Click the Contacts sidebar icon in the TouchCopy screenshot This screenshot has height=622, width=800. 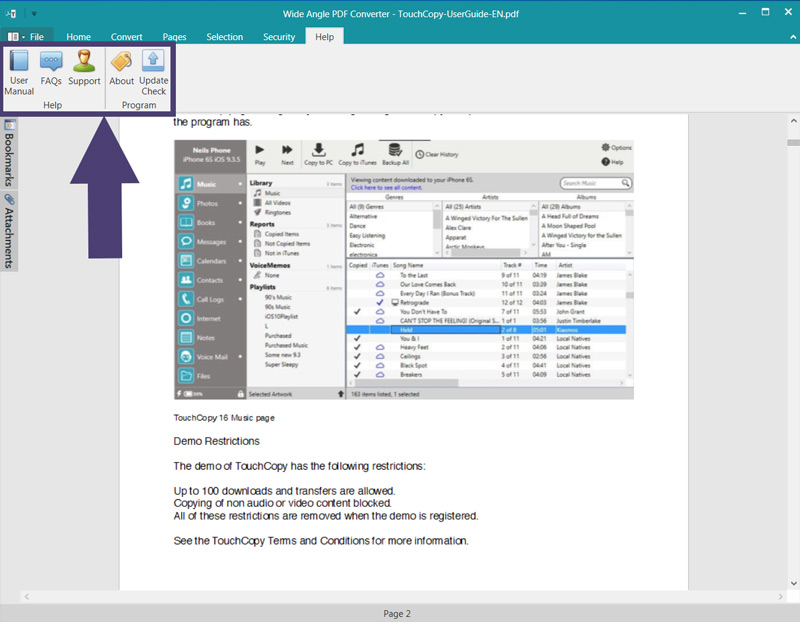point(186,280)
